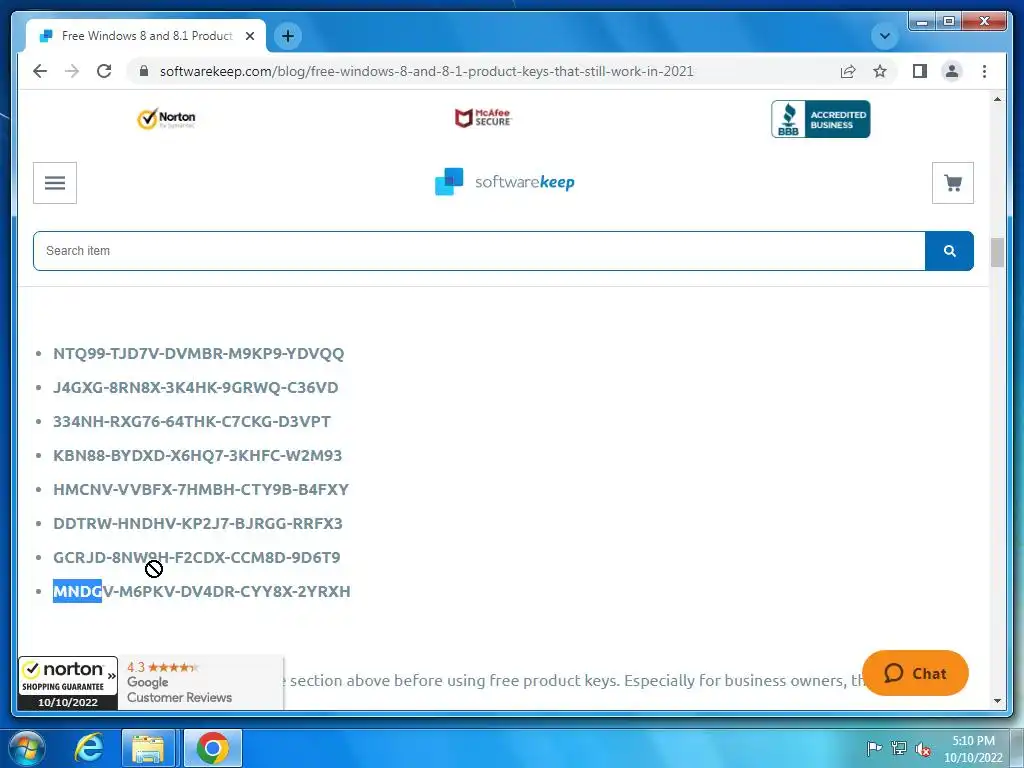The width and height of the screenshot is (1024, 768).
Task: Select the Free Windows 8 and 8.1 tab
Action: [145, 36]
